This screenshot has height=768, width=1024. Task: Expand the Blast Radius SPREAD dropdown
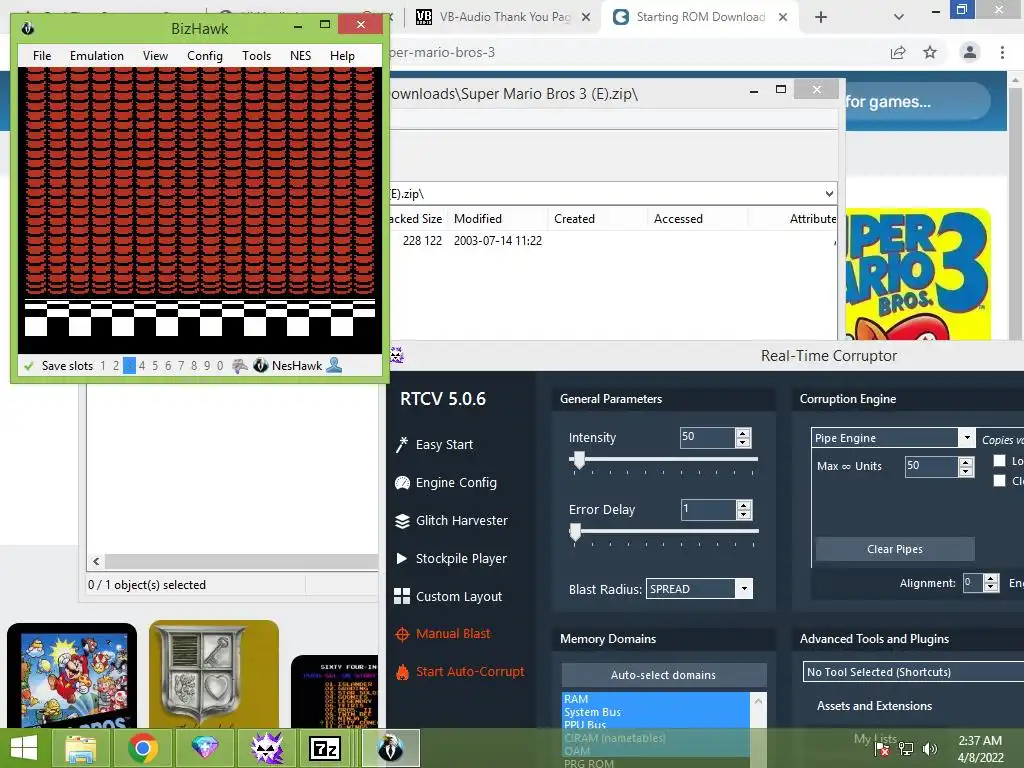(744, 589)
